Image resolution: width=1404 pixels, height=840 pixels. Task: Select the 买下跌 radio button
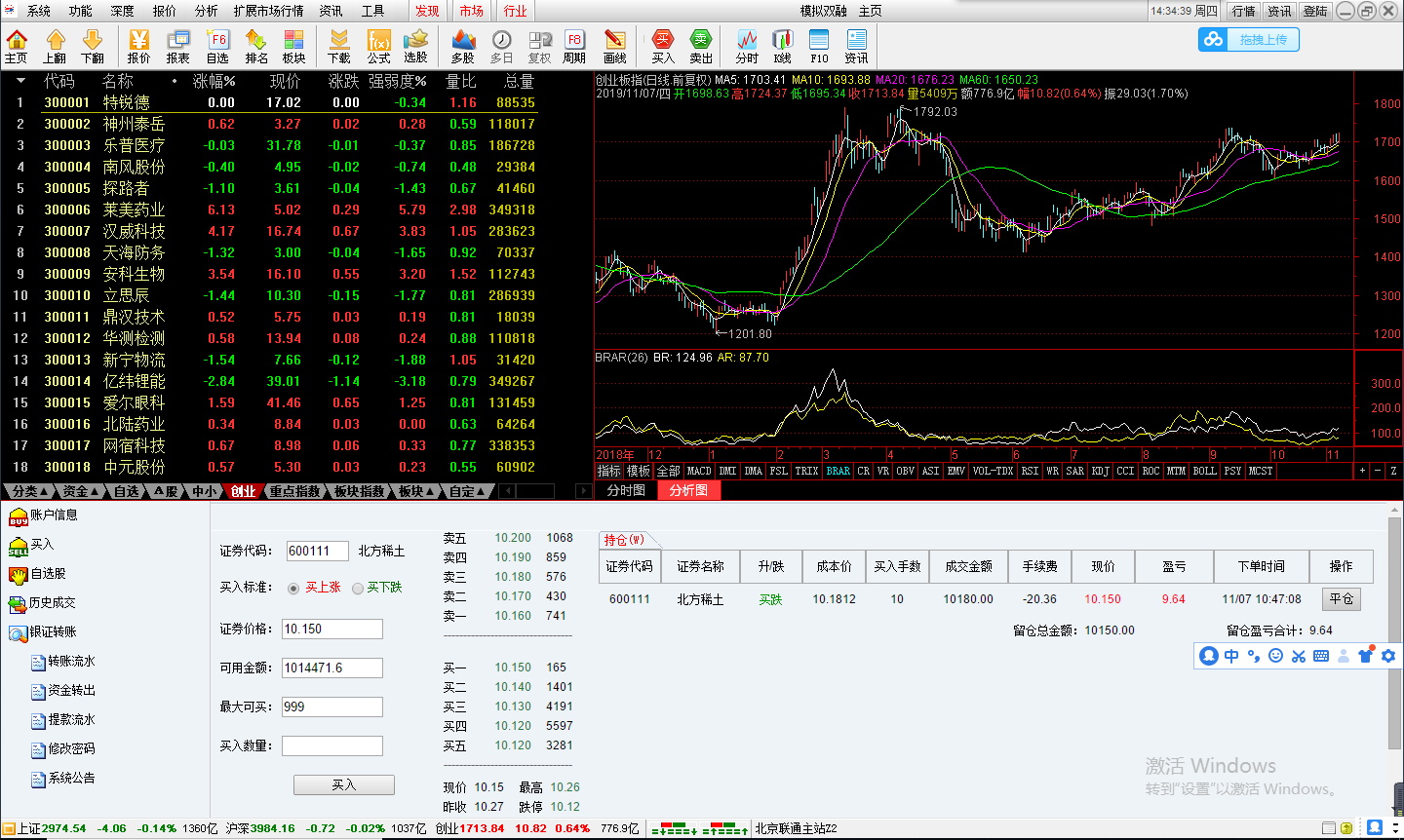point(358,588)
